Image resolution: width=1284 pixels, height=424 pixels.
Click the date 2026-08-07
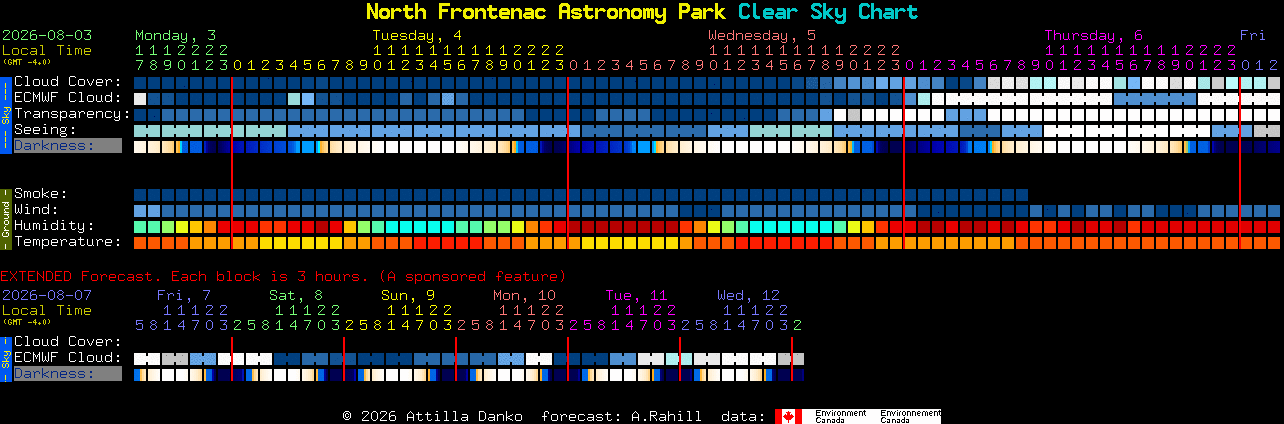(47, 295)
